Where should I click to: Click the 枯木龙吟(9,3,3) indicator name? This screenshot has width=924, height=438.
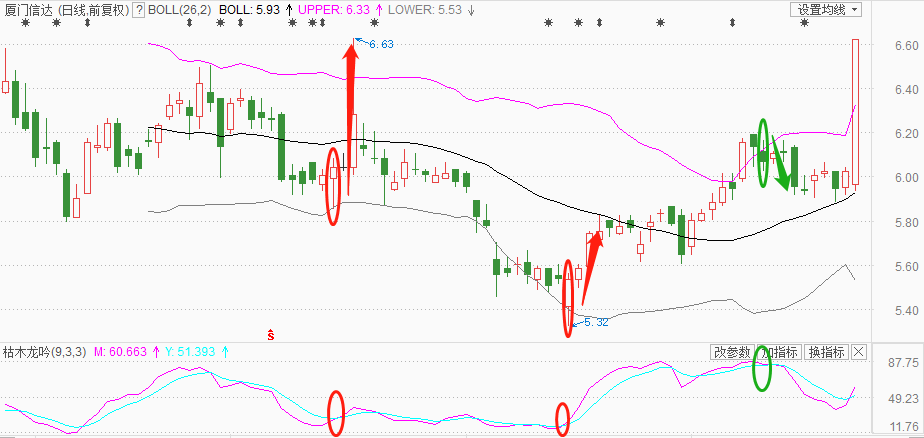45,353
